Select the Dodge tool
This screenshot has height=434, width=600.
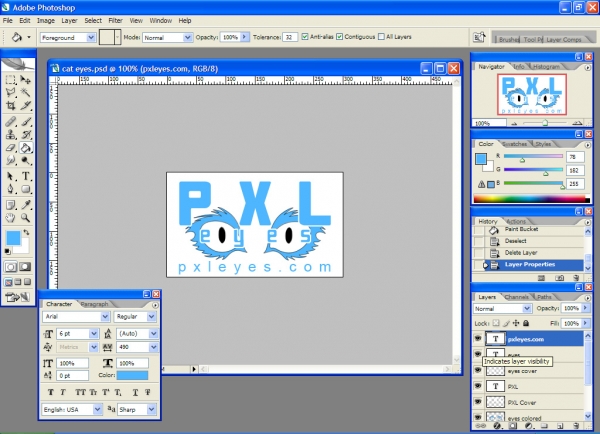click(x=25, y=160)
